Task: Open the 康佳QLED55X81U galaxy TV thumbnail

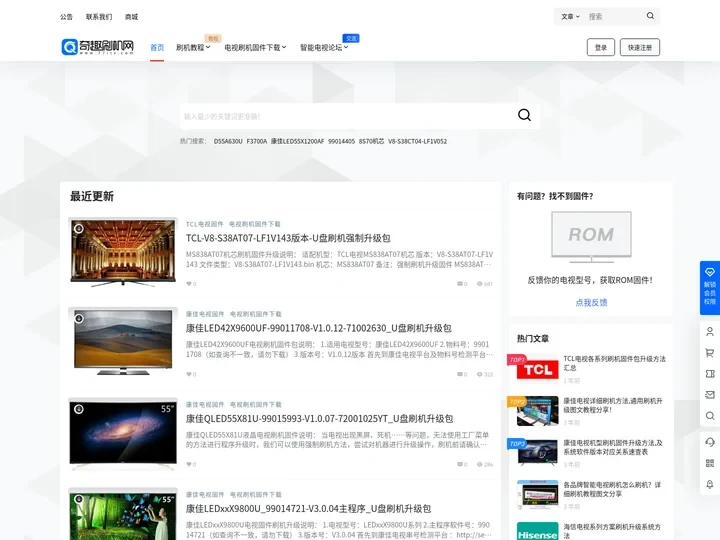Action: click(x=123, y=433)
